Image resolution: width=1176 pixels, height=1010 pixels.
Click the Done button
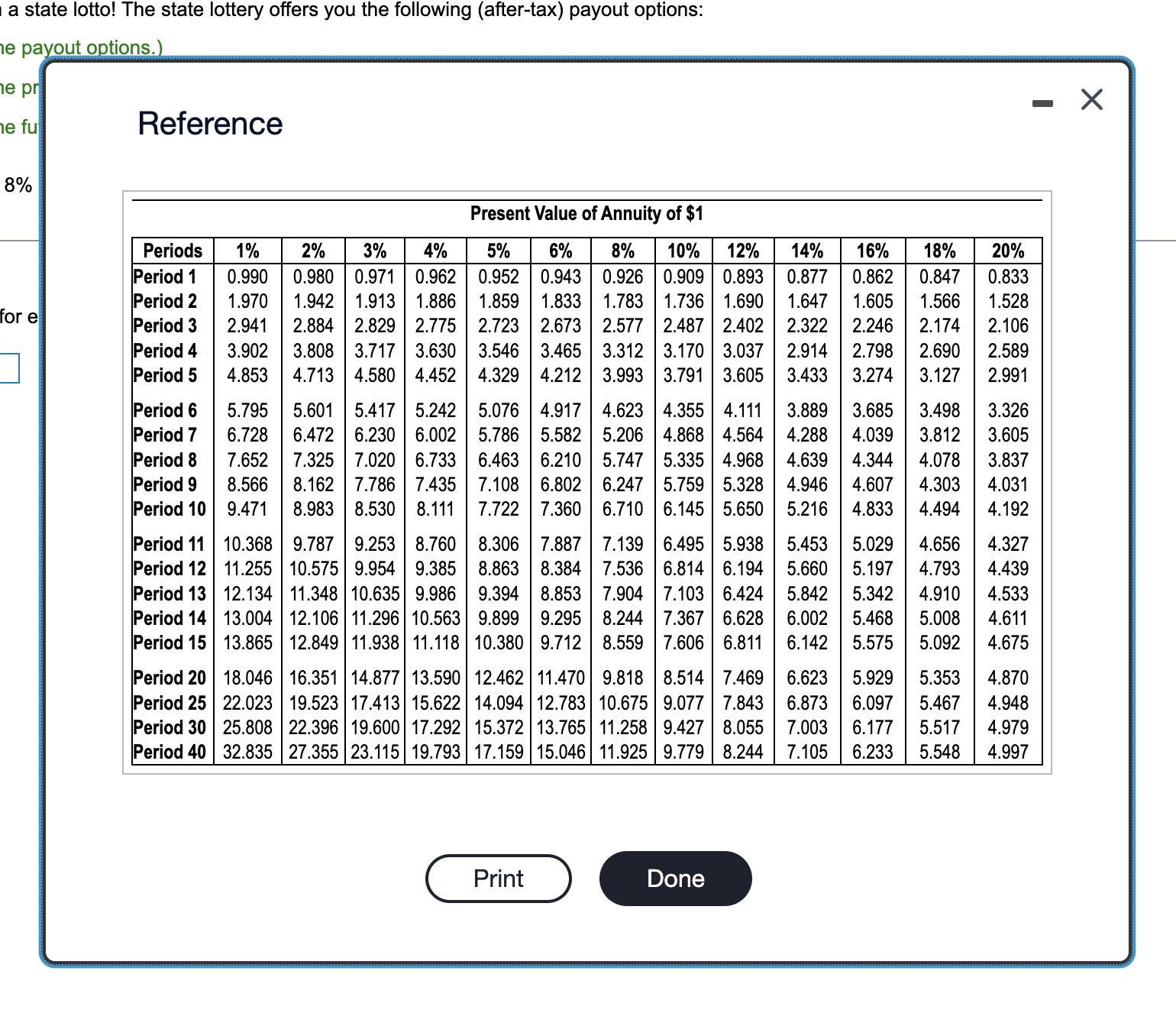(675, 878)
